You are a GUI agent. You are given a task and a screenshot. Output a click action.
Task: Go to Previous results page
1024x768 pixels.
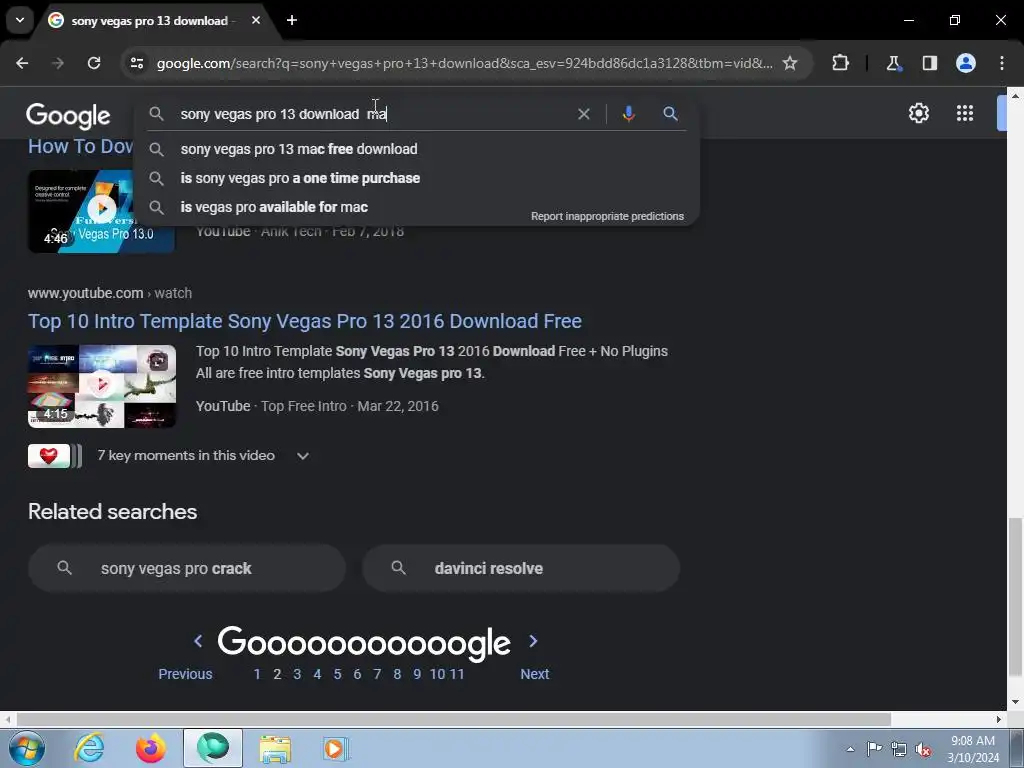point(185,674)
